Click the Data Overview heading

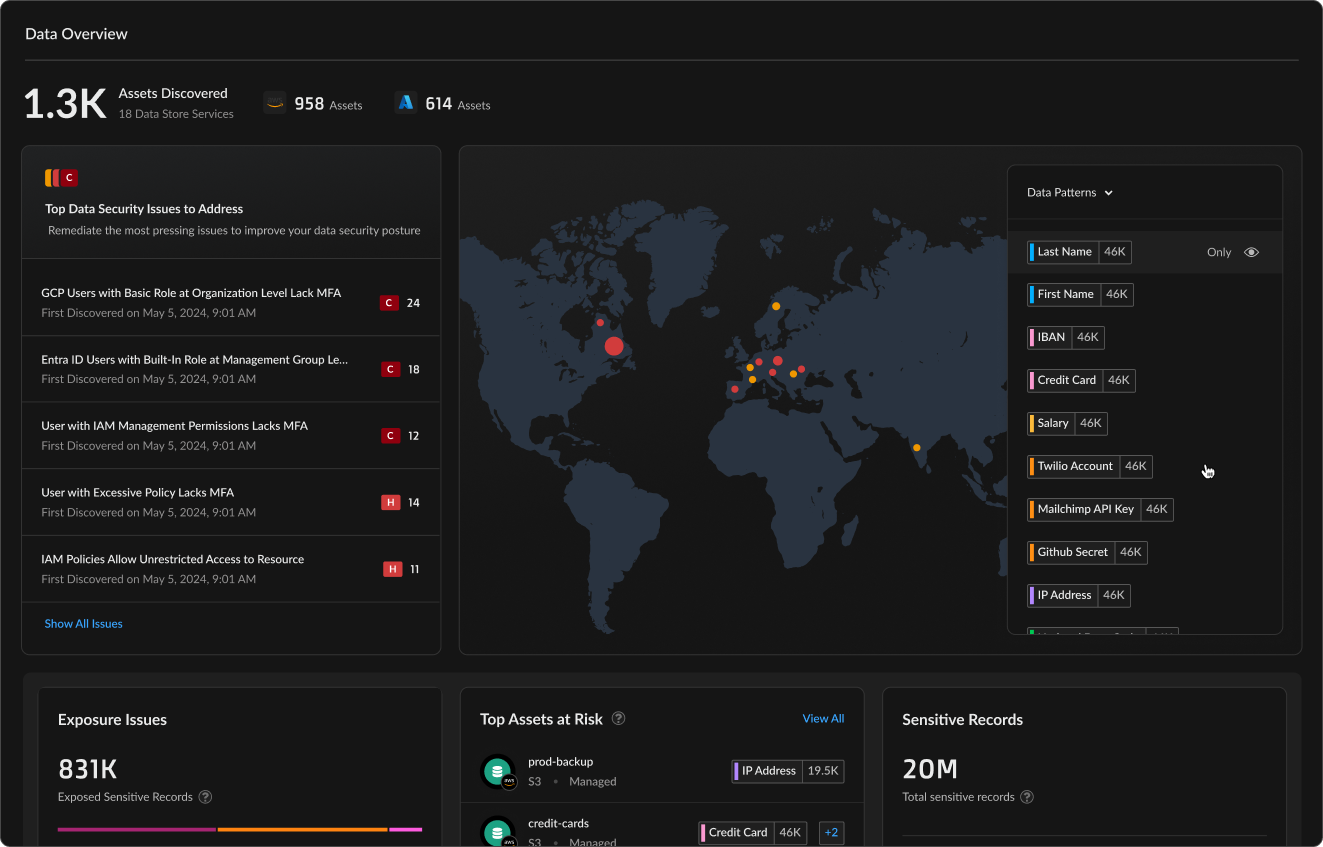(76, 34)
